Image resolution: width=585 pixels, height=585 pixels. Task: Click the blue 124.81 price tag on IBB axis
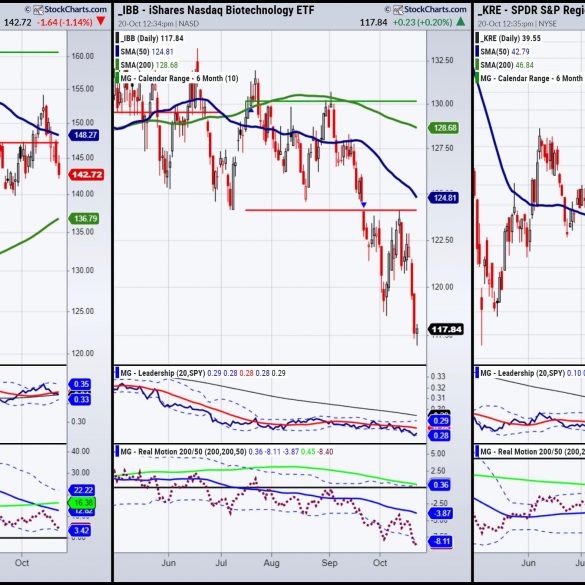tap(444, 197)
